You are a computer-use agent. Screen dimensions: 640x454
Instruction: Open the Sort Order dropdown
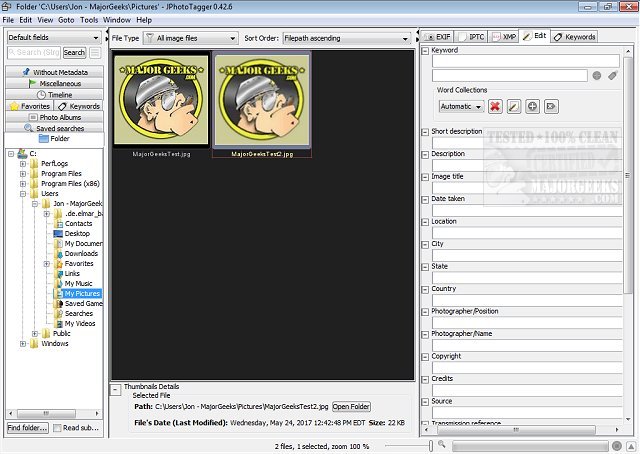pyautogui.click(x=345, y=38)
